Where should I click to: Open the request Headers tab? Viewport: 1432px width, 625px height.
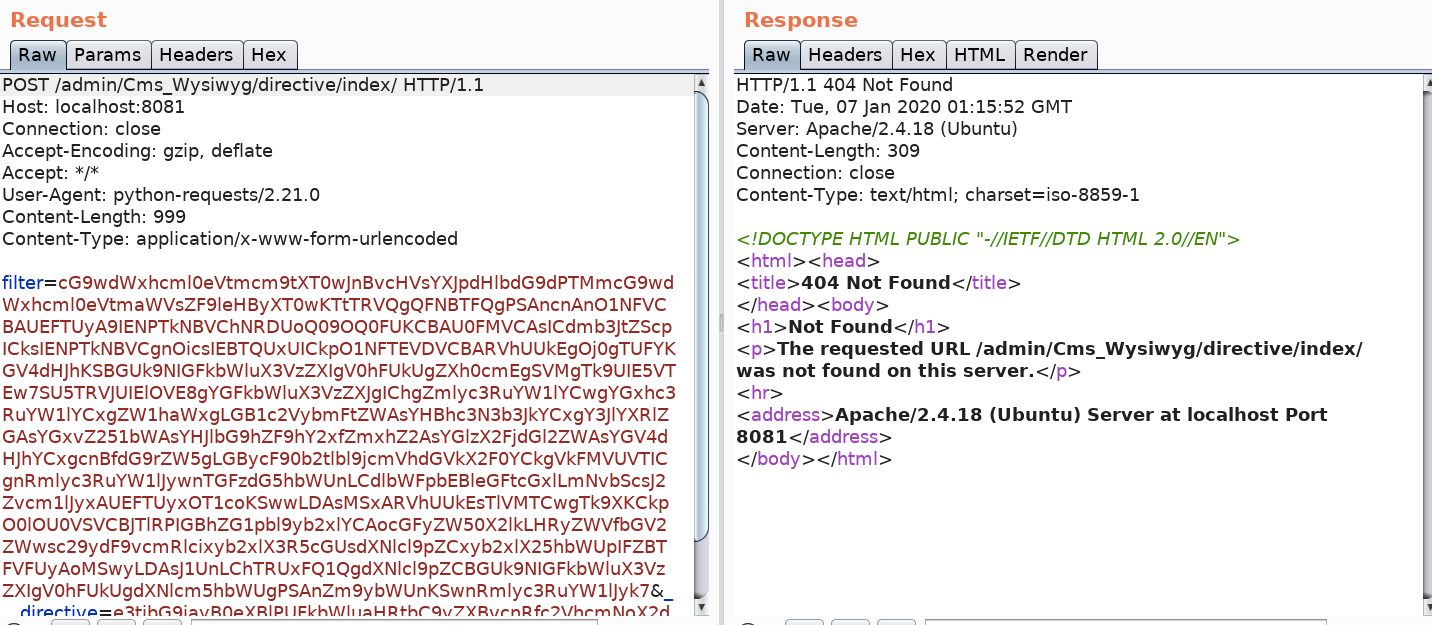click(x=196, y=55)
